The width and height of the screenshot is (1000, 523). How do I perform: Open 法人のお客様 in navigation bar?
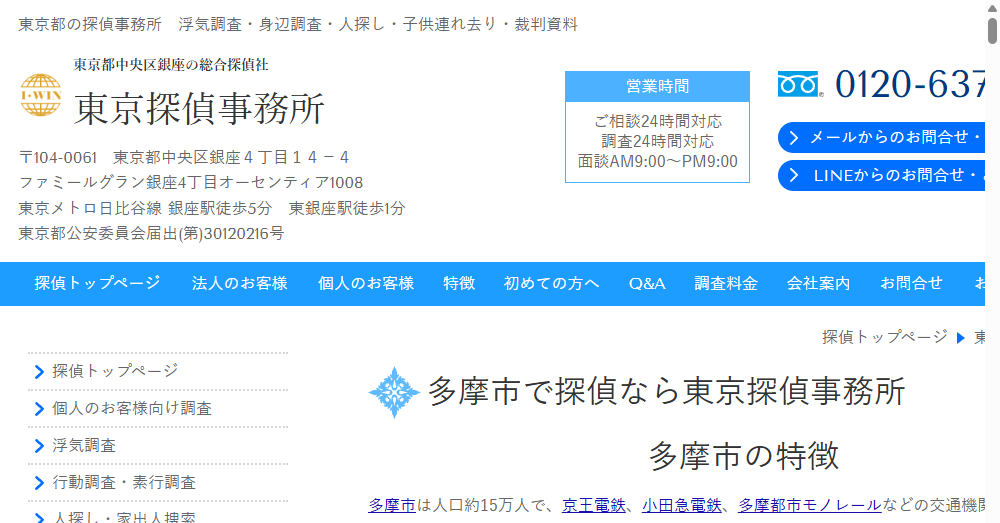click(239, 283)
